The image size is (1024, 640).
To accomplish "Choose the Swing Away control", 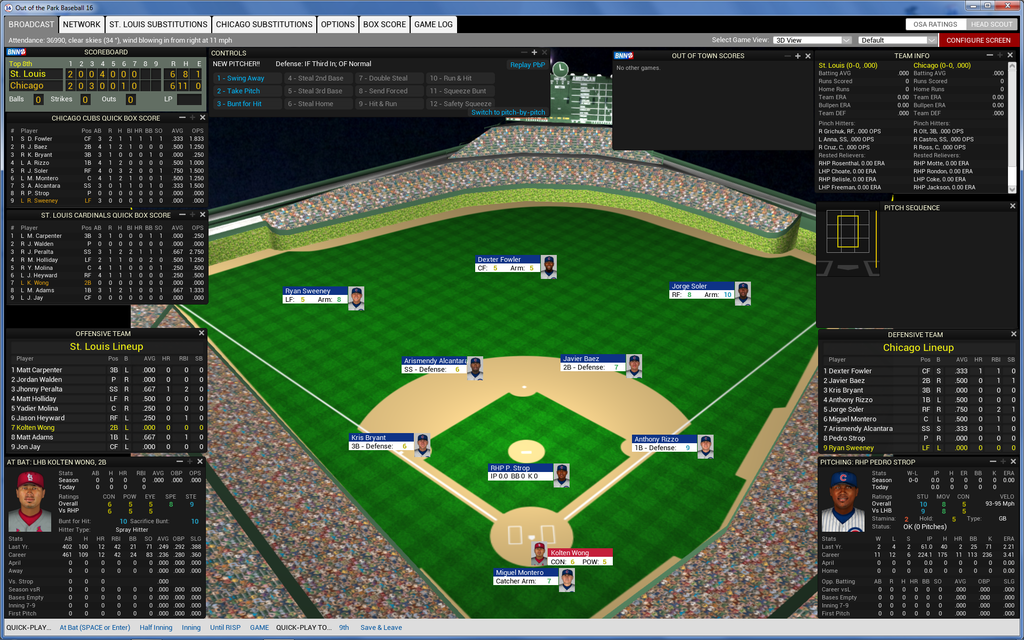I will (242, 78).
